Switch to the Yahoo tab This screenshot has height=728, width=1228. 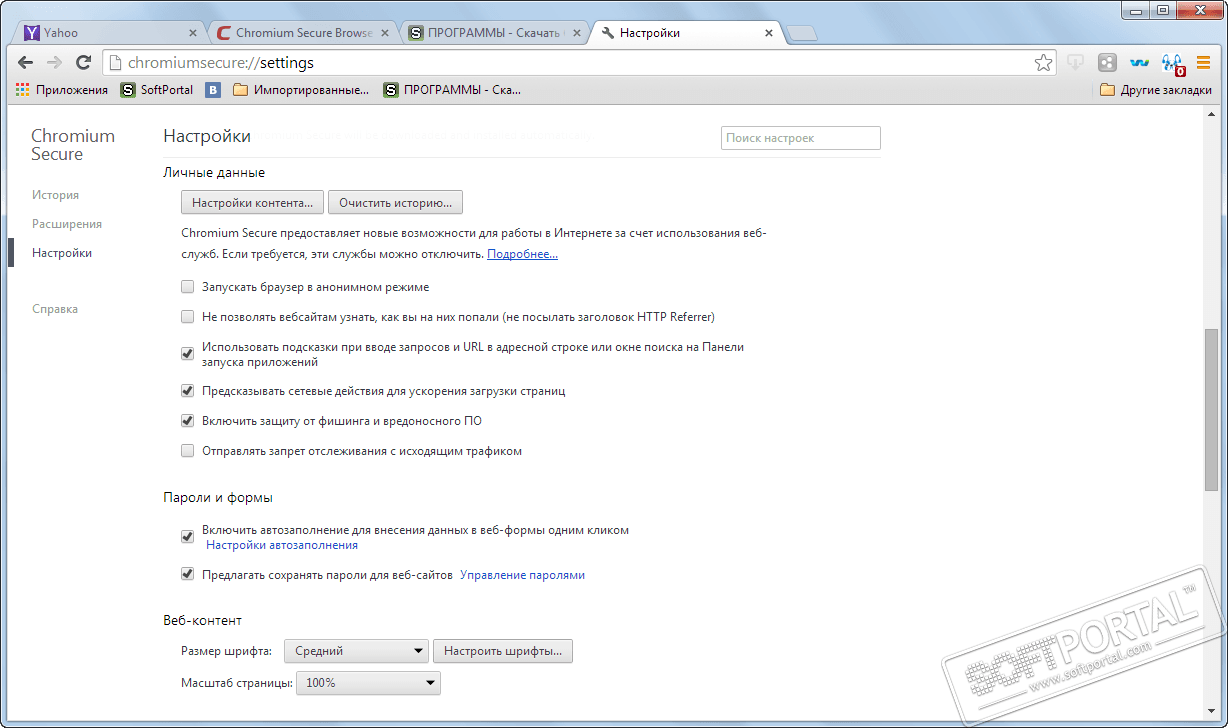(109, 33)
